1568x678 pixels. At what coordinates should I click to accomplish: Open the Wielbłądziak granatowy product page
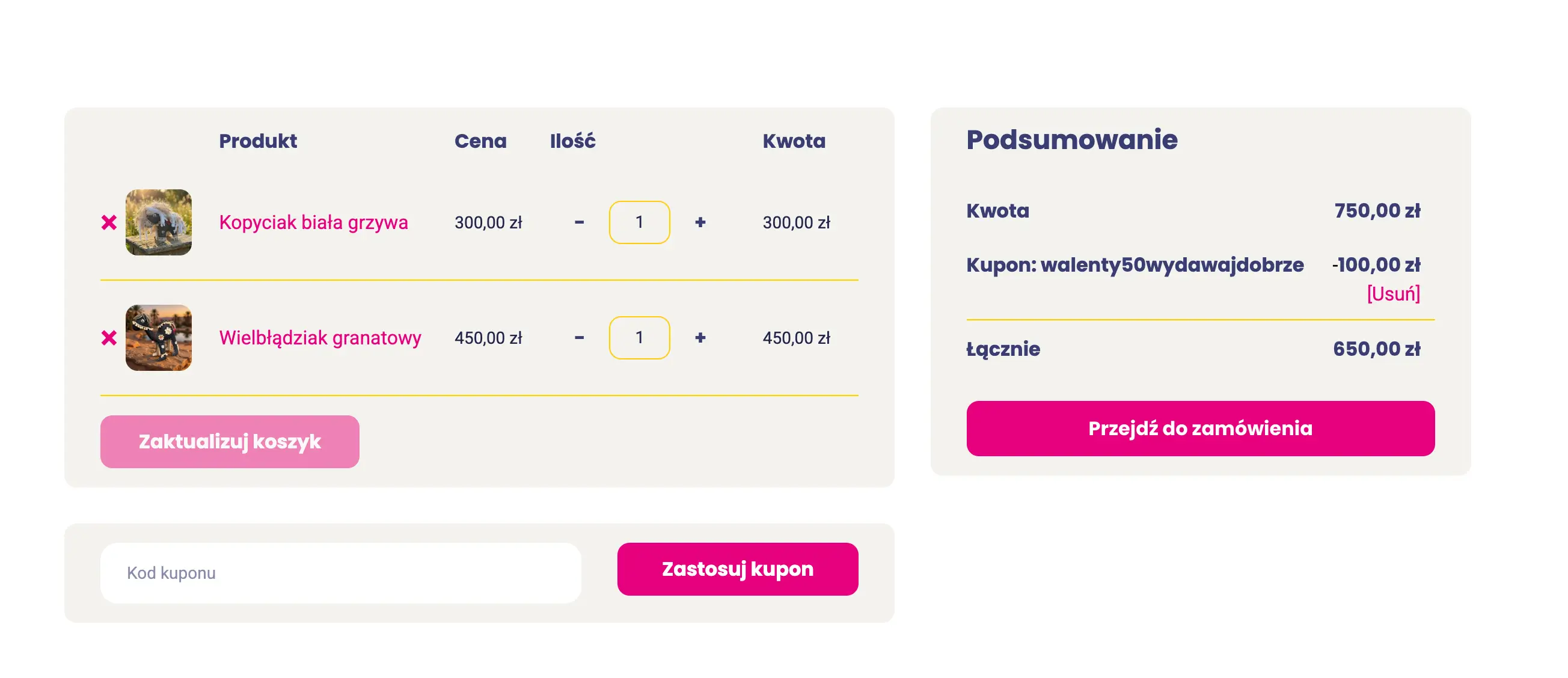(320, 338)
